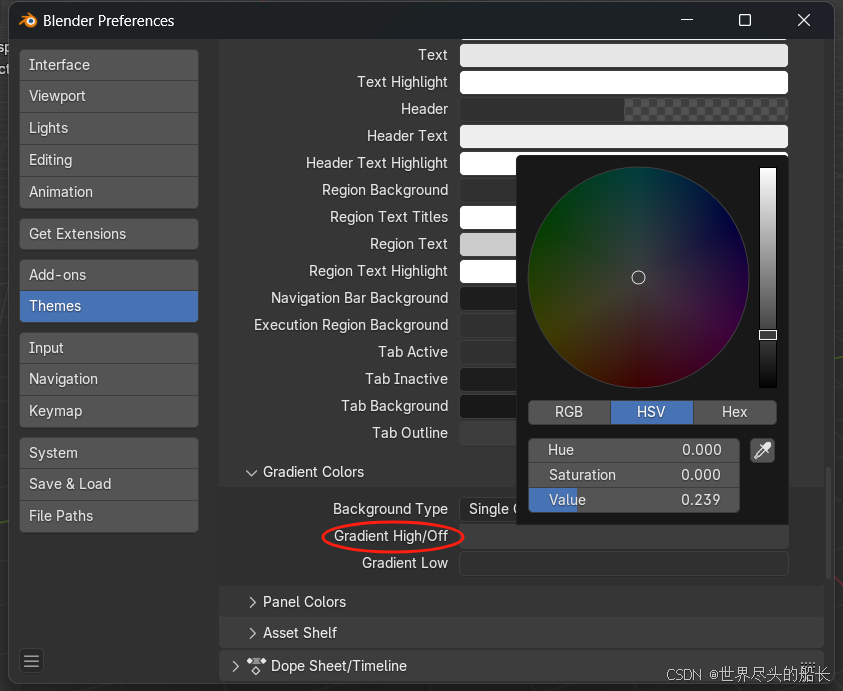This screenshot has height=691, width=843.
Task: Click the Region Text Titles swatch
Action: [488, 217]
